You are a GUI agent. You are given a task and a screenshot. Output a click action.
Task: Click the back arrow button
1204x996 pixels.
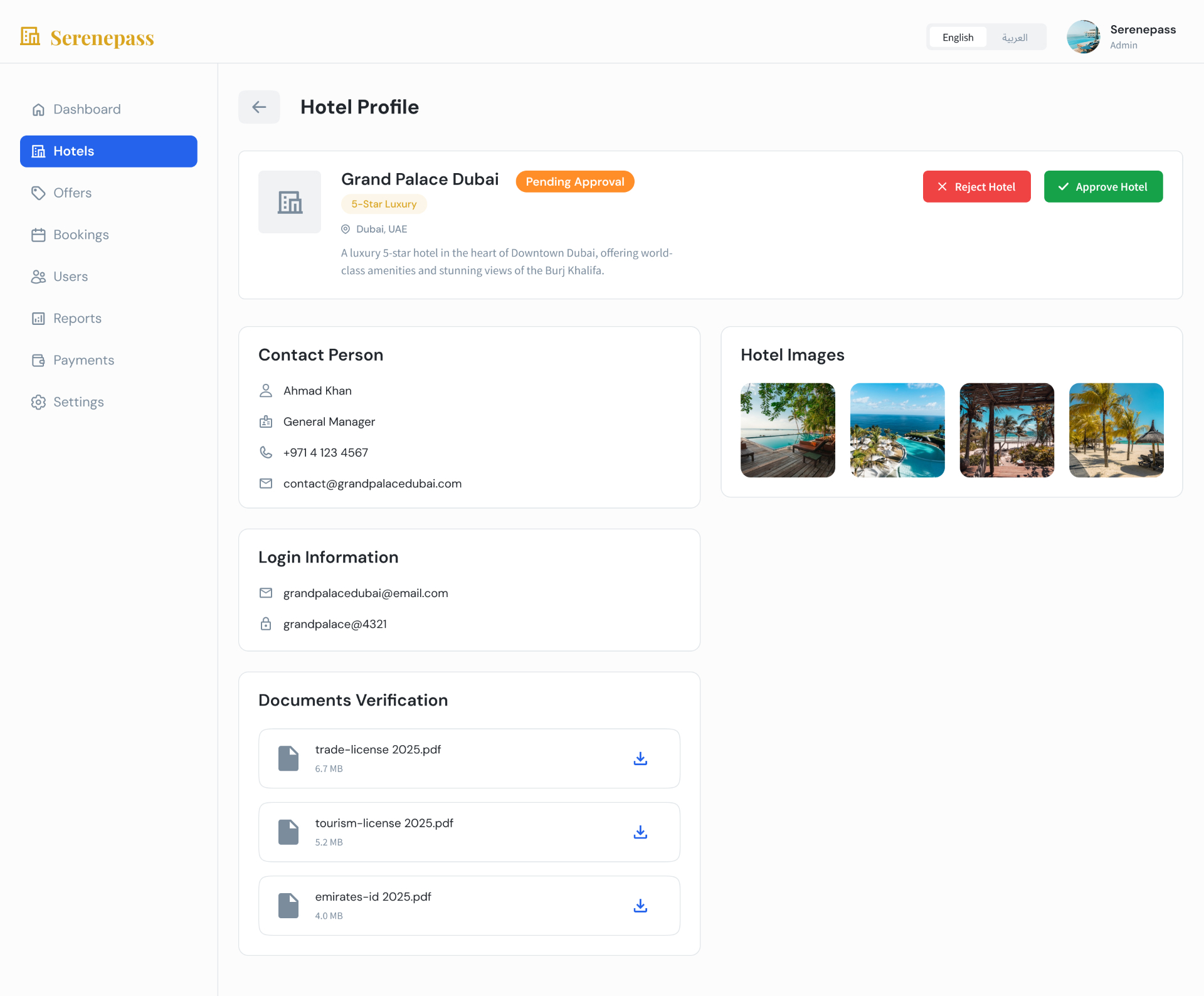[259, 107]
